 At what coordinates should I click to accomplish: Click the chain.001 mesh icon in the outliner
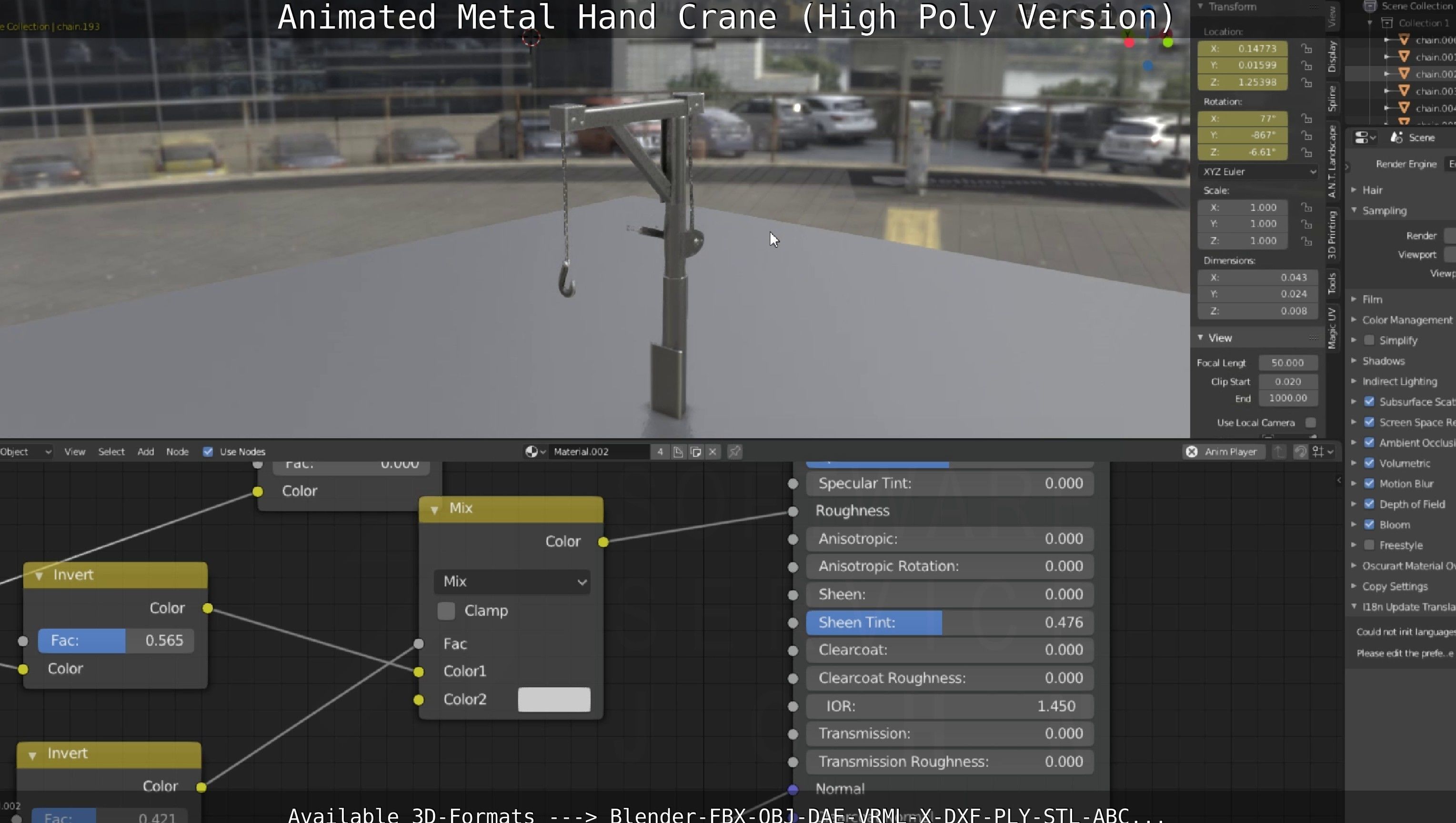coord(1404,57)
